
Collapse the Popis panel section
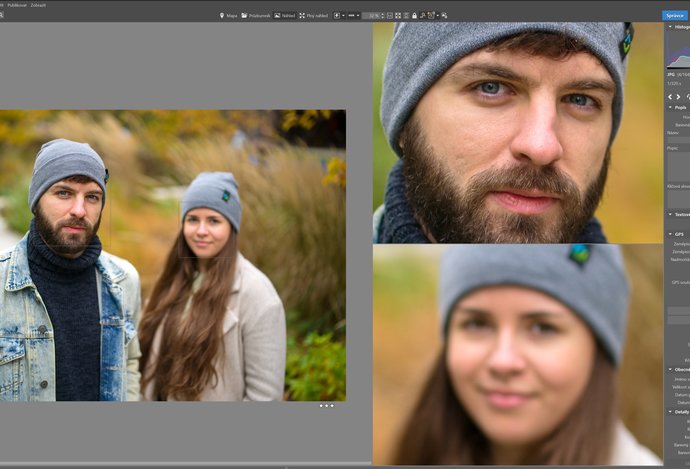pyautogui.click(x=670, y=107)
